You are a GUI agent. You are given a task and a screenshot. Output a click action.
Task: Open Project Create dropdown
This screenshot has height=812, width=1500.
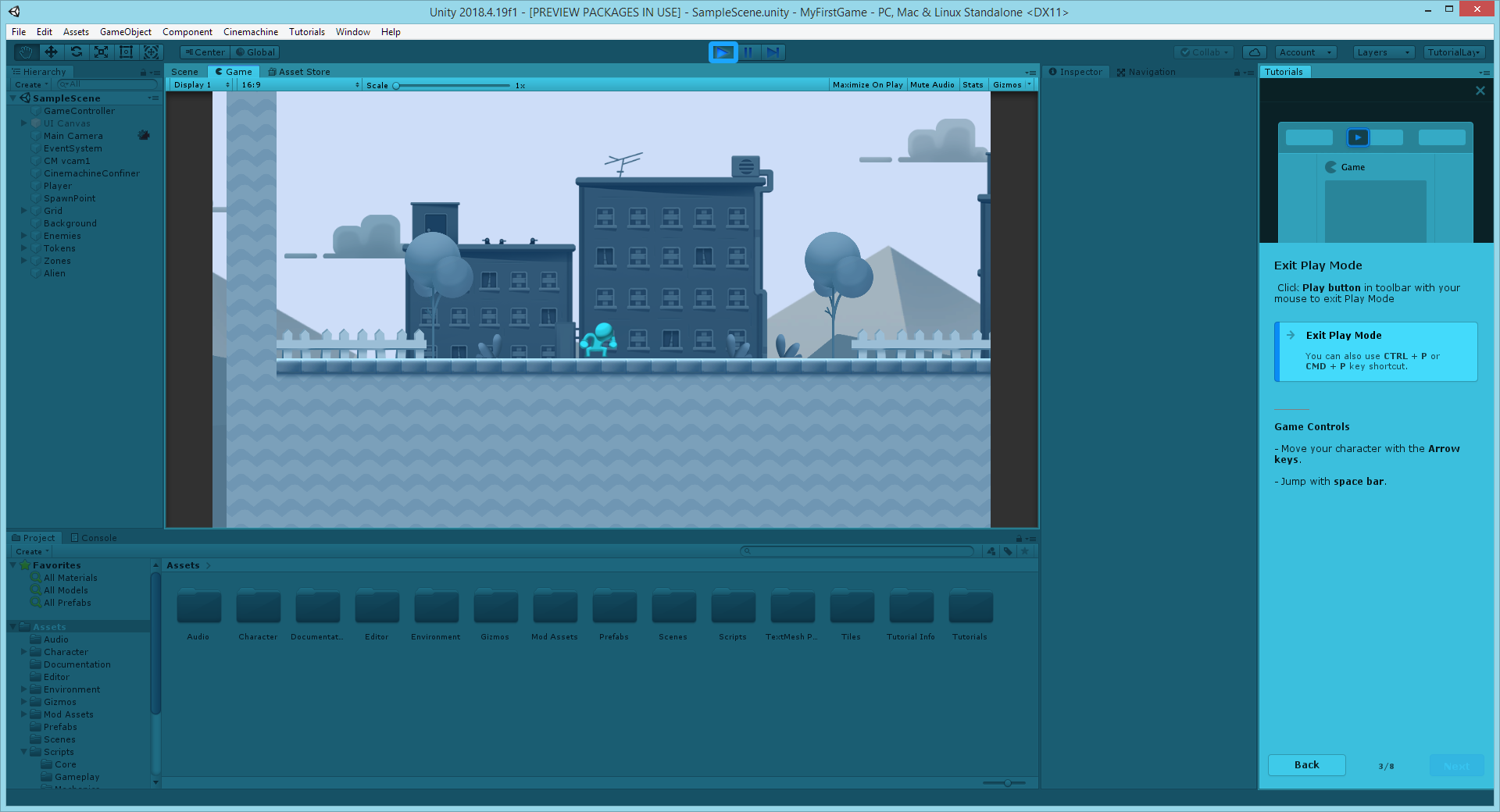pyautogui.click(x=32, y=551)
